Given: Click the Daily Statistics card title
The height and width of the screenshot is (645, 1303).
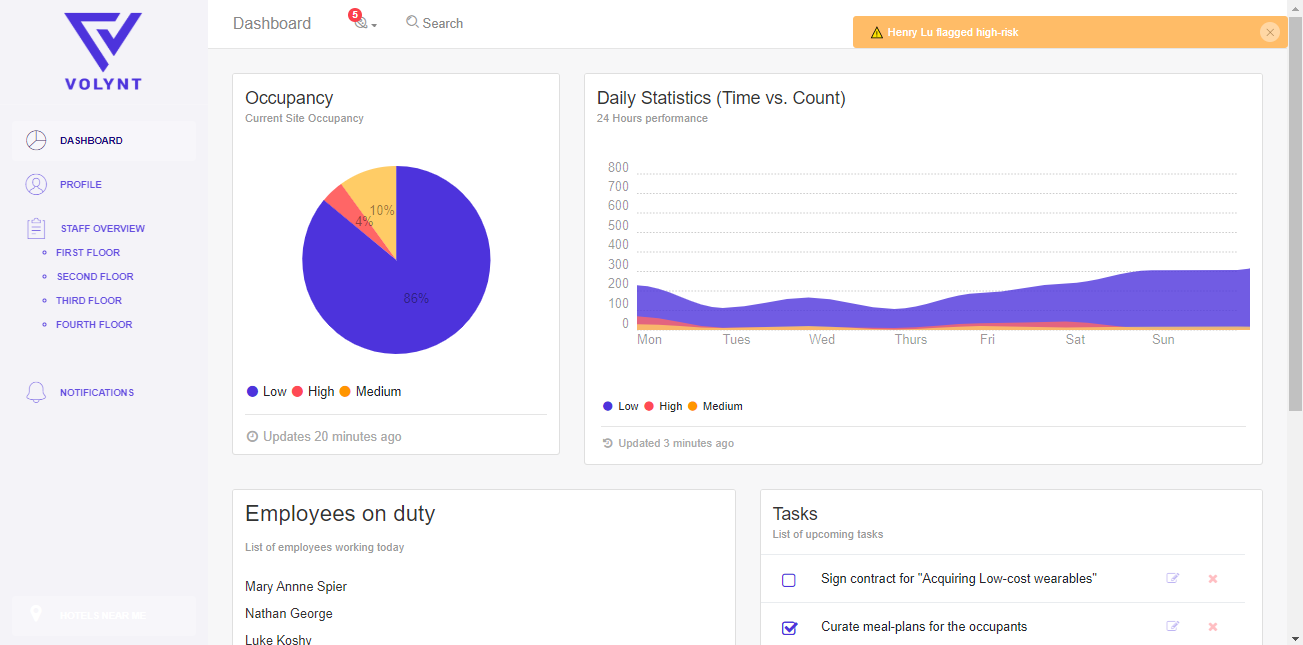Looking at the screenshot, I should click(x=721, y=98).
